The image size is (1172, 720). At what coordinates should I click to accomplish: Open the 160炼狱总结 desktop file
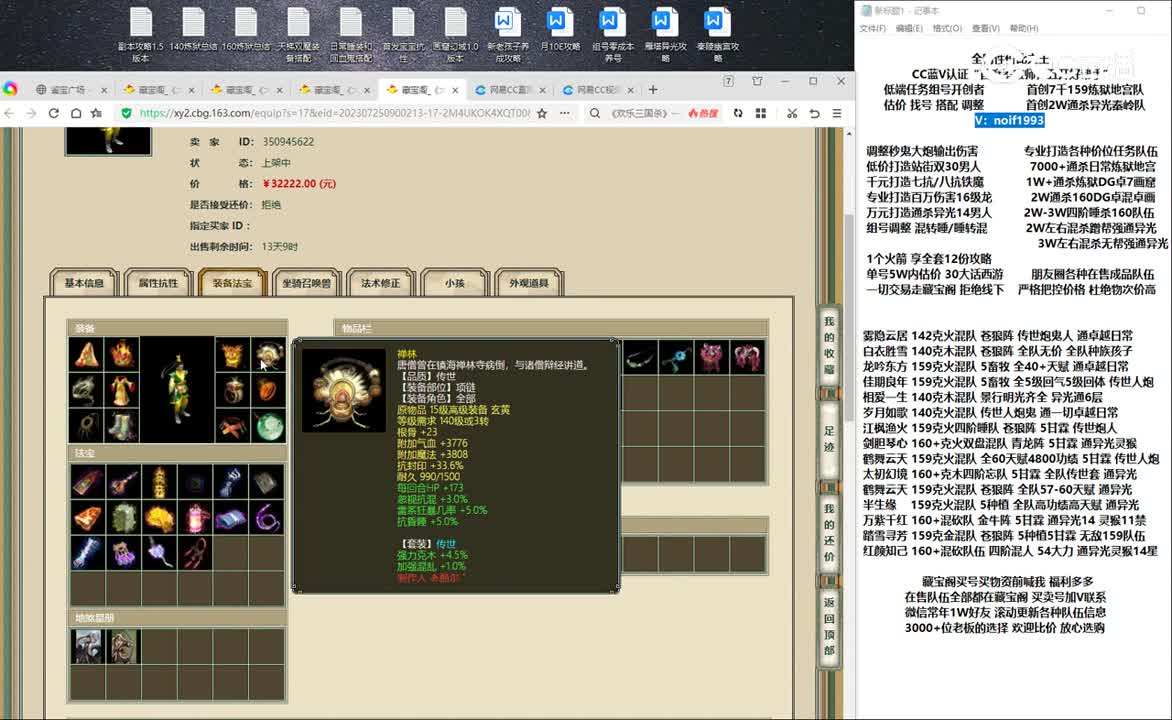246,30
